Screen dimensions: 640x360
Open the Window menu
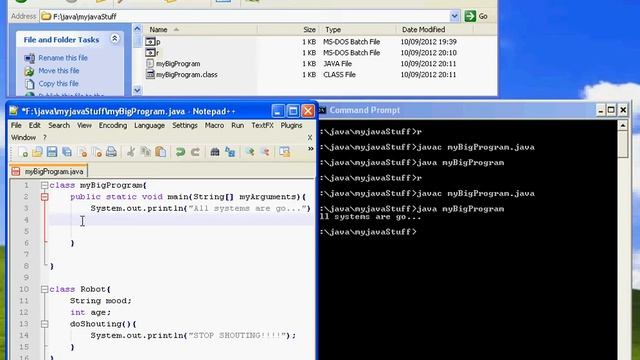[23, 138]
